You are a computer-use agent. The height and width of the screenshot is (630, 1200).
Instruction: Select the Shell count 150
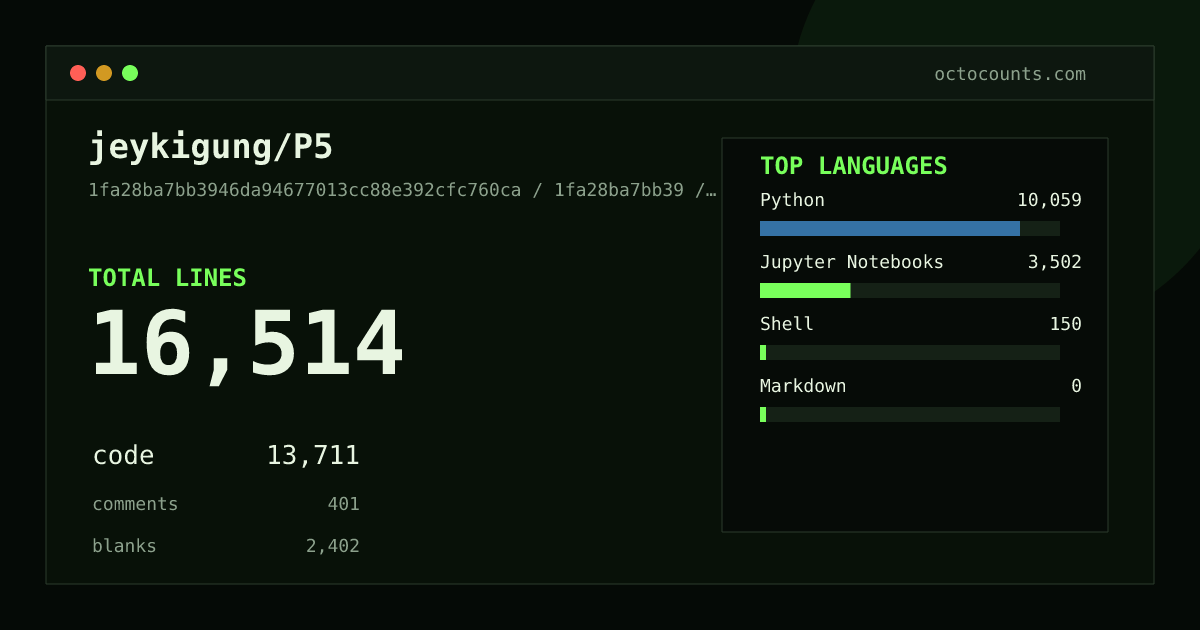tap(1066, 324)
